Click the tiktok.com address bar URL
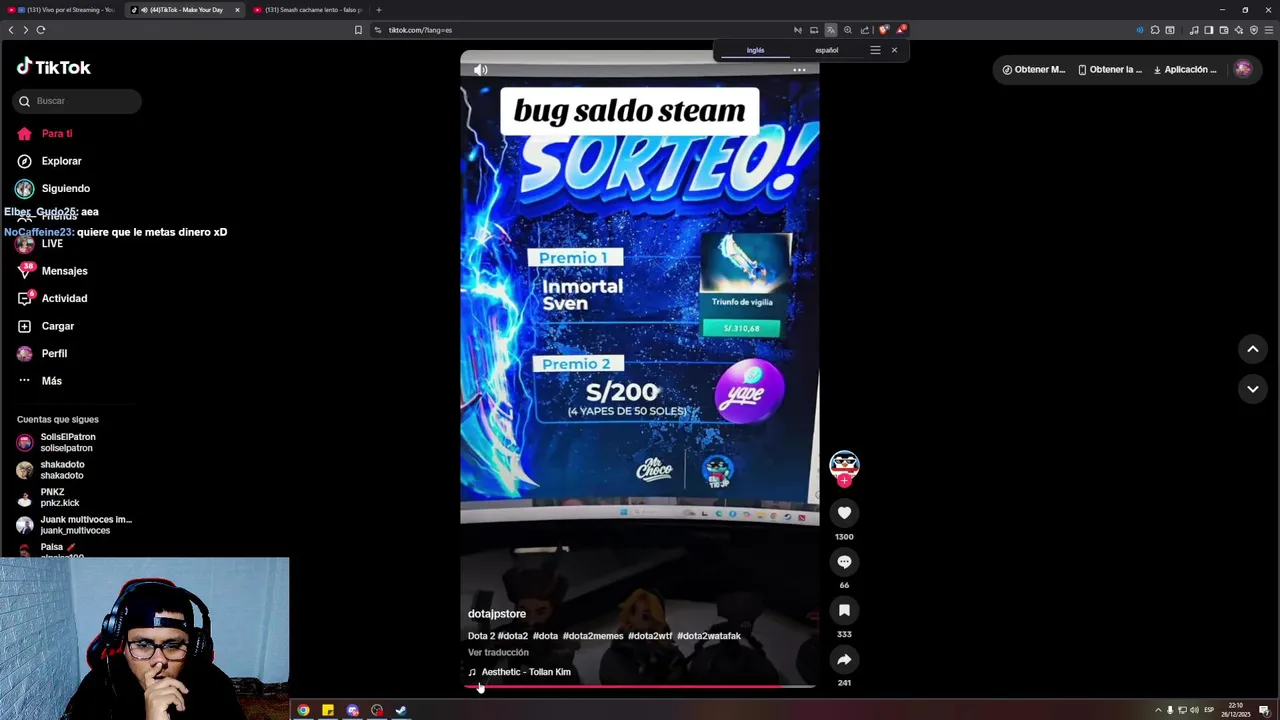This screenshot has height=720, width=1280. [x=420, y=30]
